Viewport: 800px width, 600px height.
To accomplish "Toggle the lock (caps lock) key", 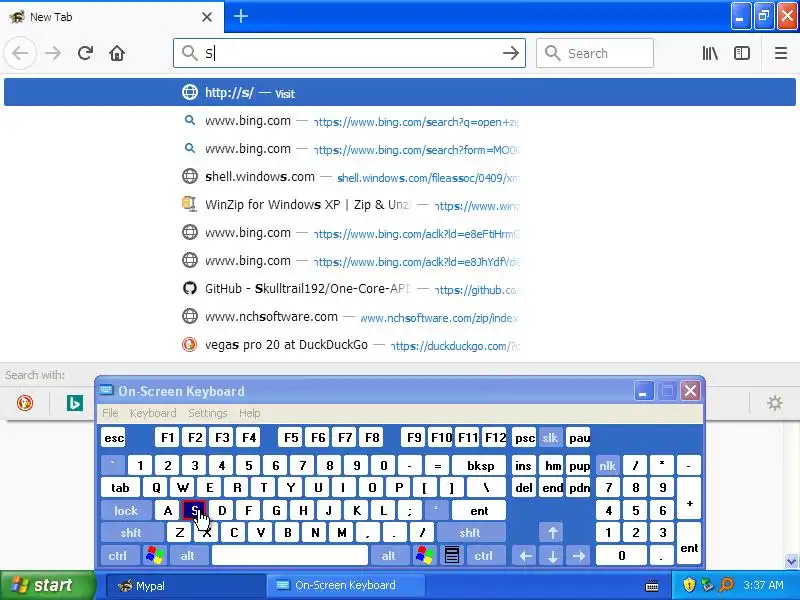I will pos(126,510).
